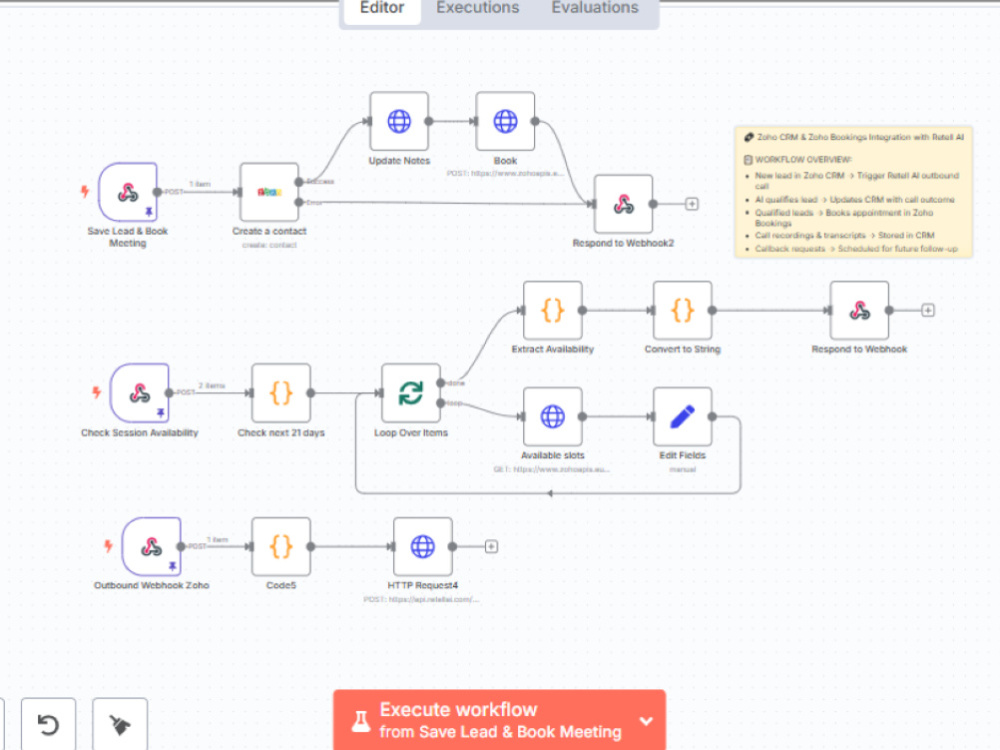
Task: Add a node after HTTP Request4
Action: click(x=491, y=547)
